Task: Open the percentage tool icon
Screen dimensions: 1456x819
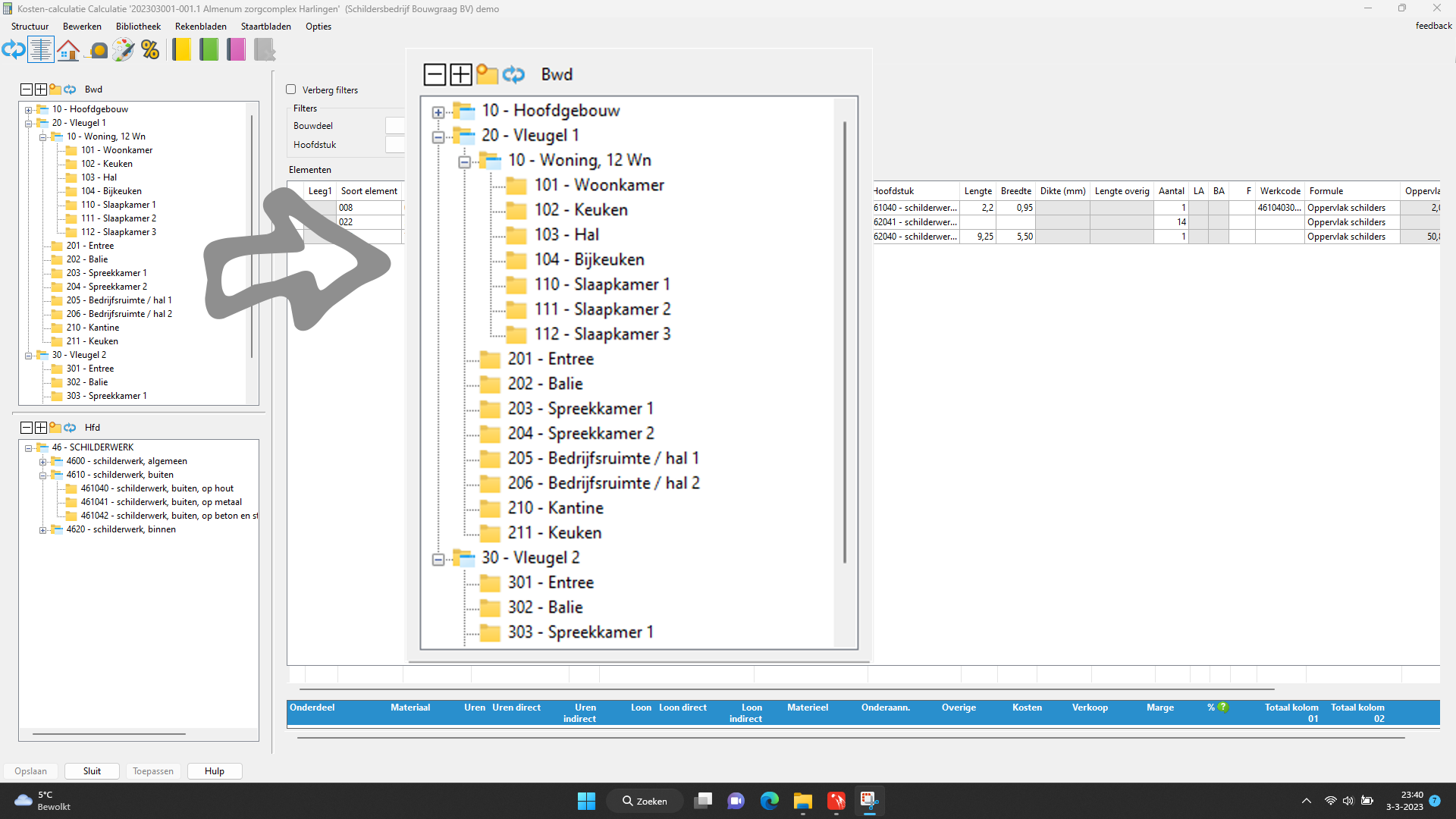Action: coord(150,50)
